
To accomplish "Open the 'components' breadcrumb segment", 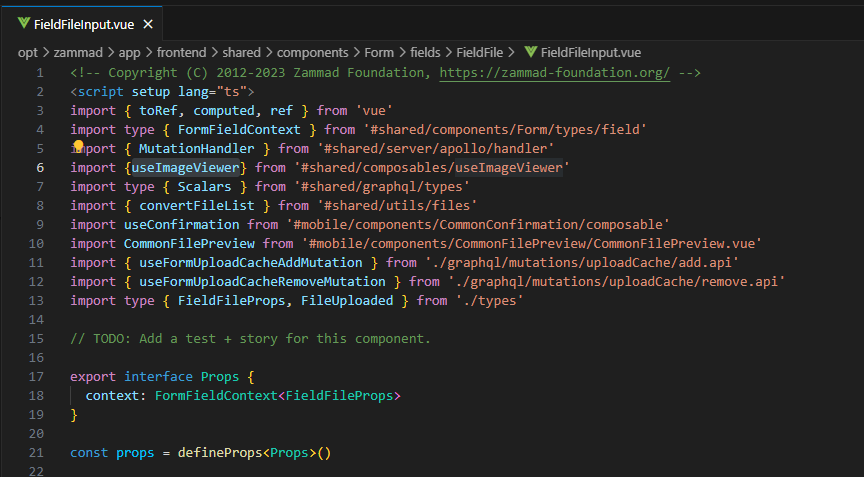I will [x=312, y=53].
